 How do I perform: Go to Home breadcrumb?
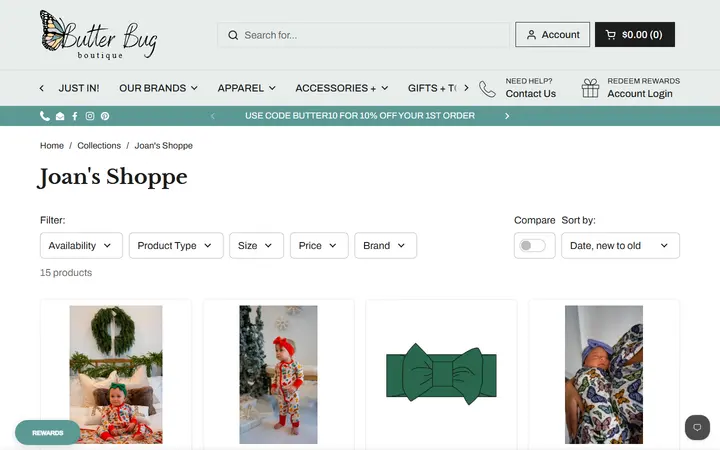click(52, 146)
